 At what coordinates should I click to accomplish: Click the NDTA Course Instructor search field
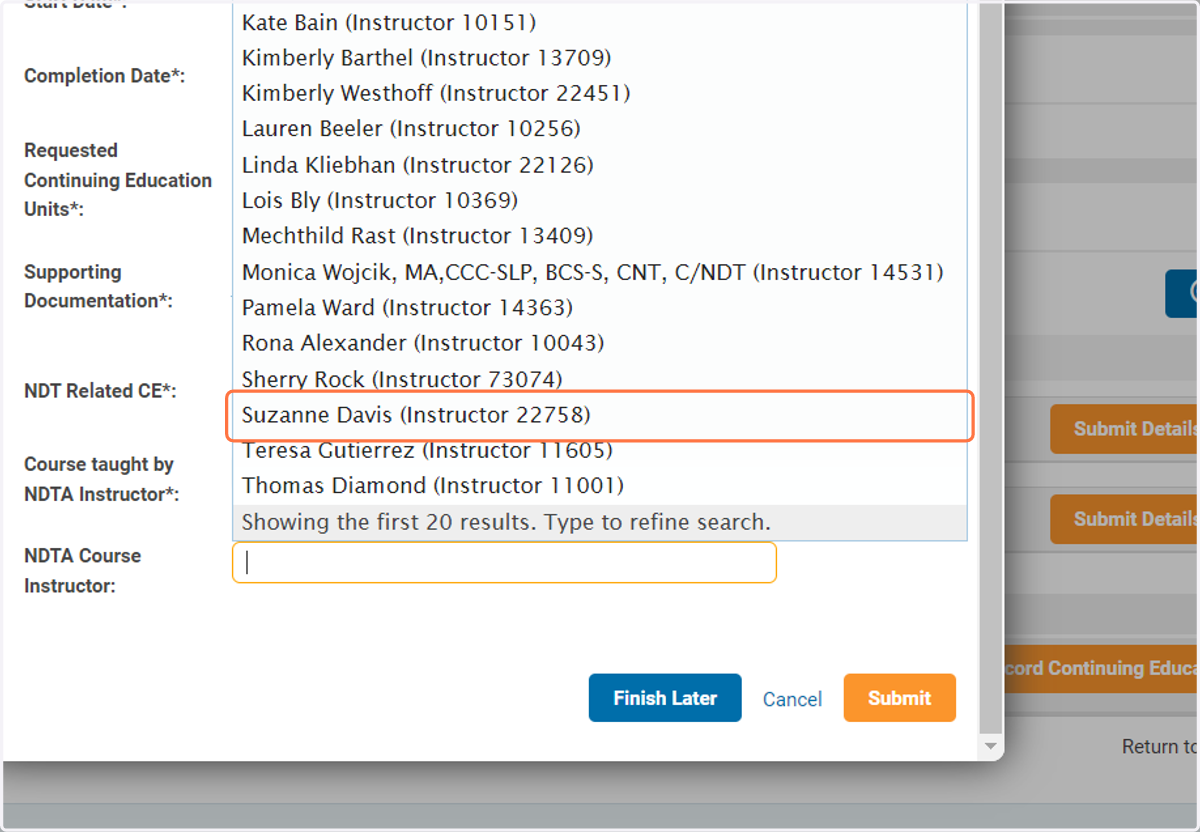pos(504,563)
